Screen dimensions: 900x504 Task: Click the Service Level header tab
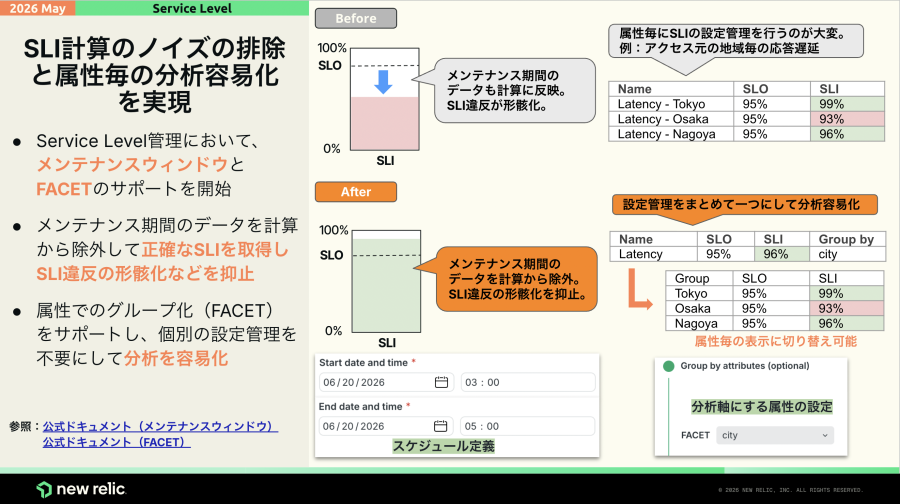point(192,8)
